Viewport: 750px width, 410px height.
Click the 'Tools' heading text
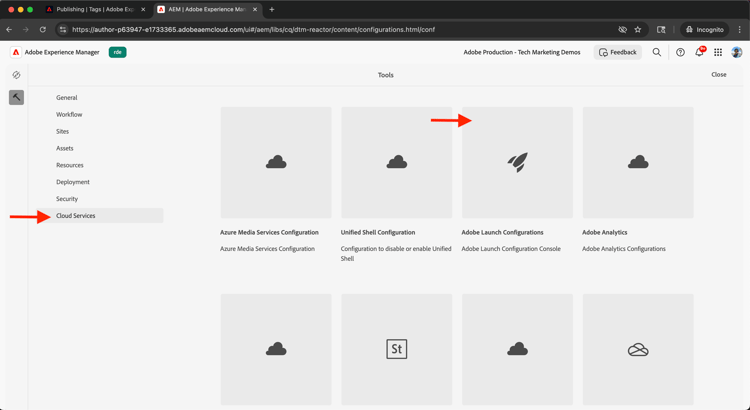(x=386, y=75)
